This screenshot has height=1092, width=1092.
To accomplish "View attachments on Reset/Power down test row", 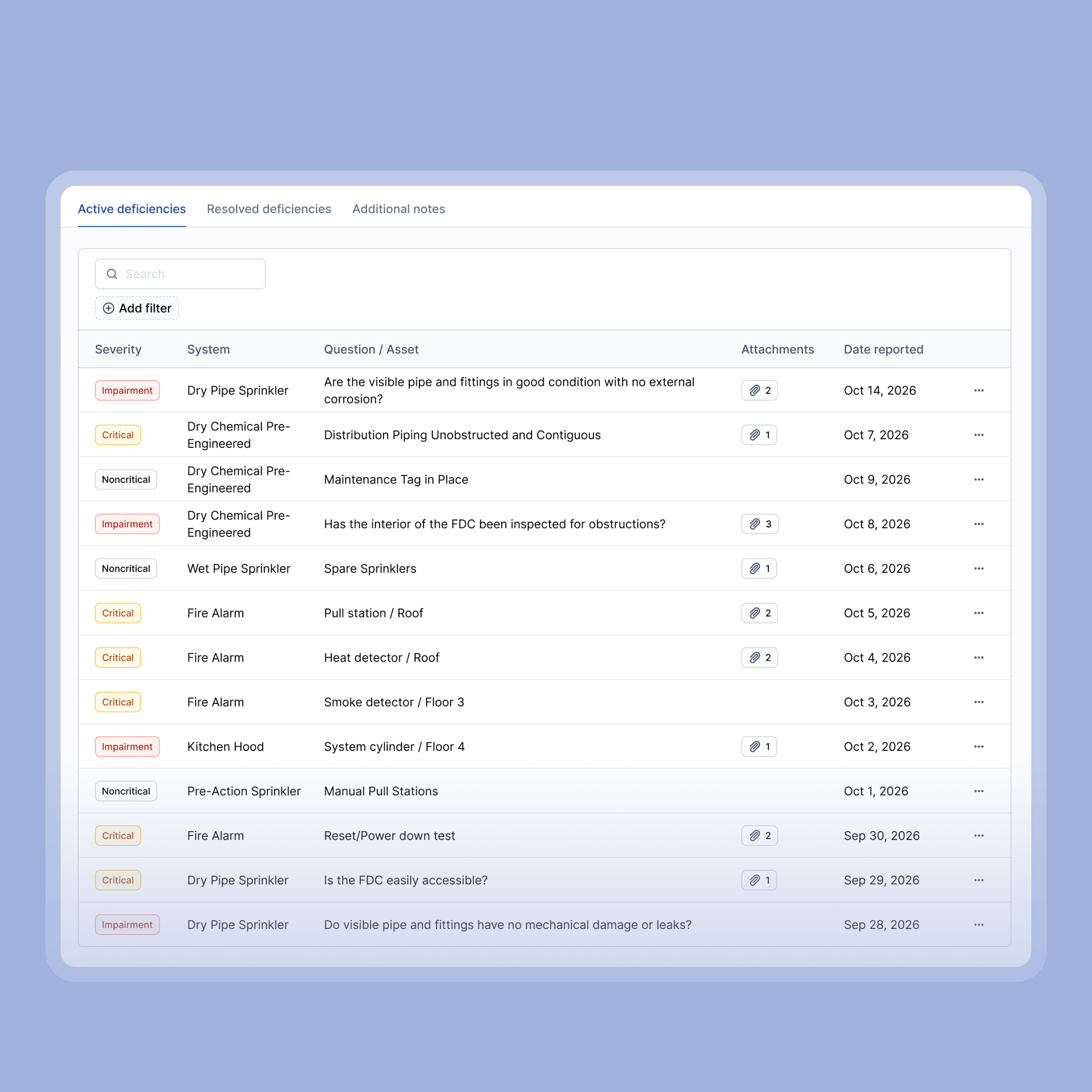I will (759, 836).
